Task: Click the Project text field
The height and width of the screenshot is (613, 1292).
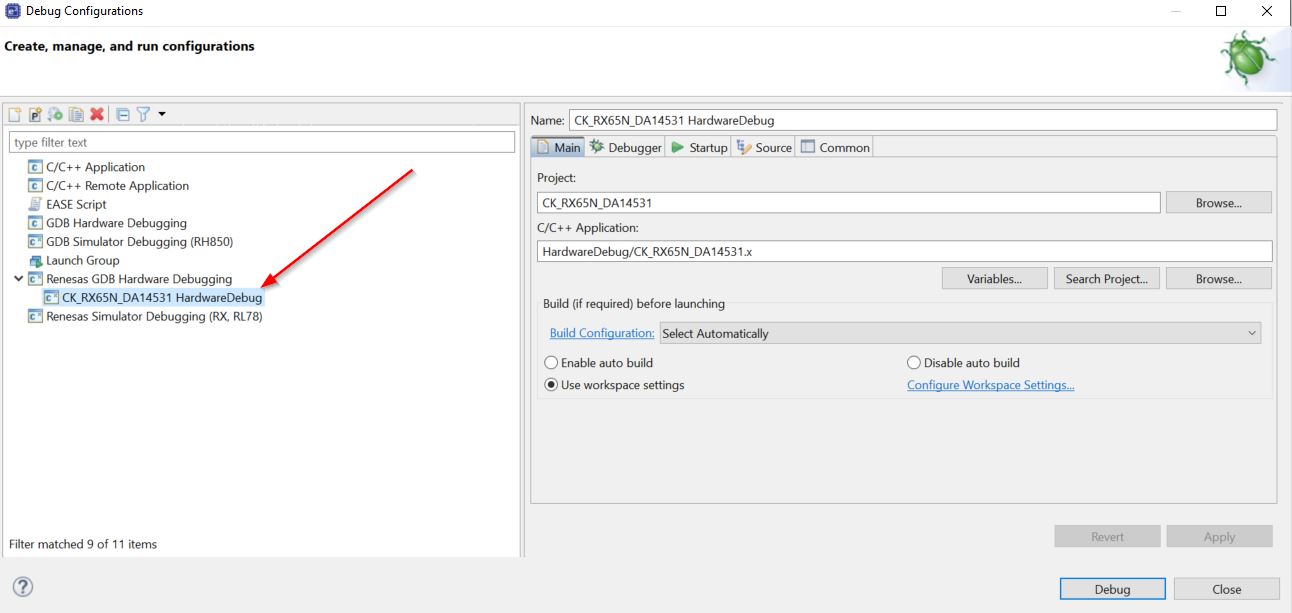Action: (x=848, y=202)
